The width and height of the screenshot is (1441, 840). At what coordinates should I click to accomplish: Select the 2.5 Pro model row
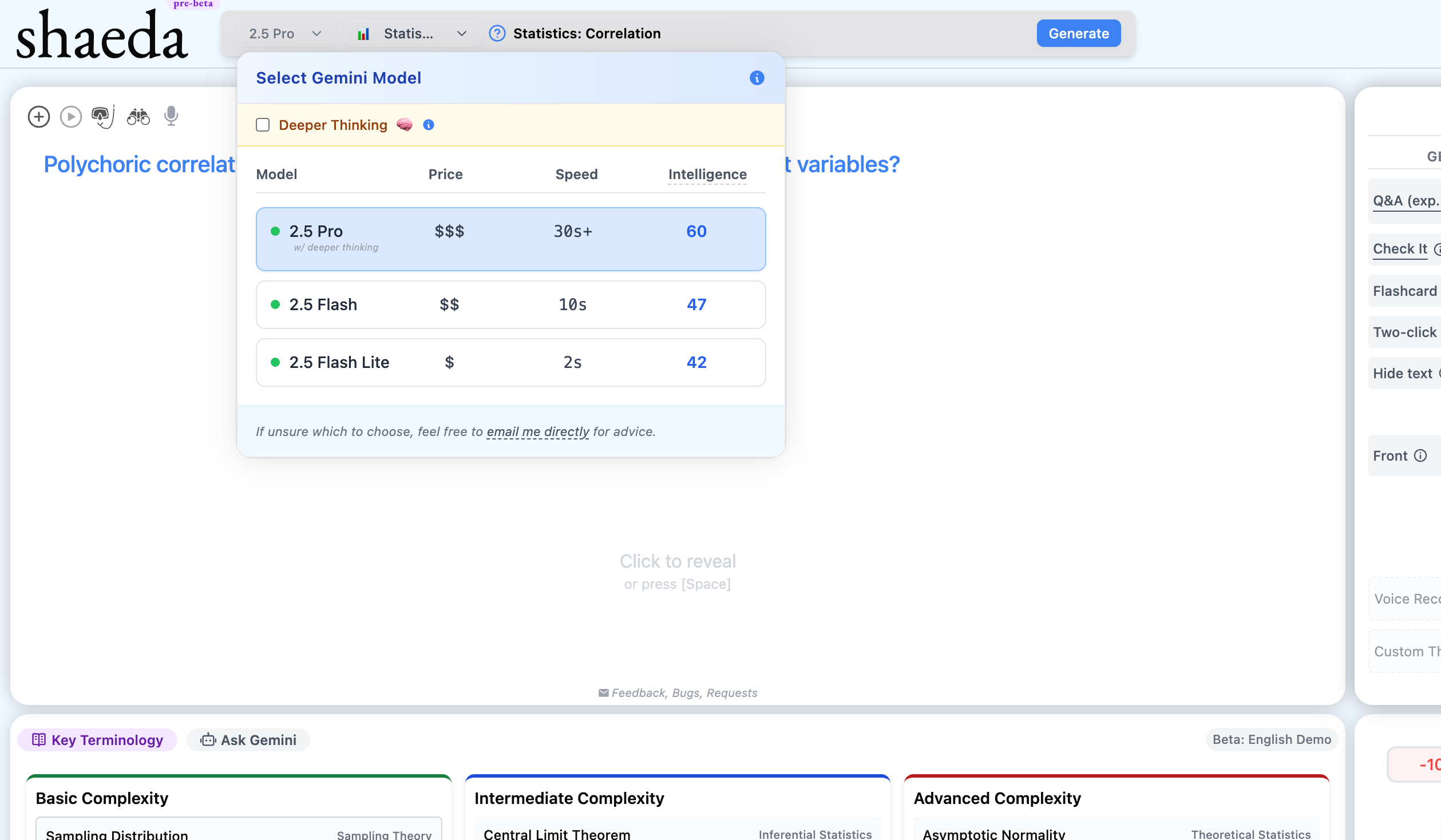510,239
